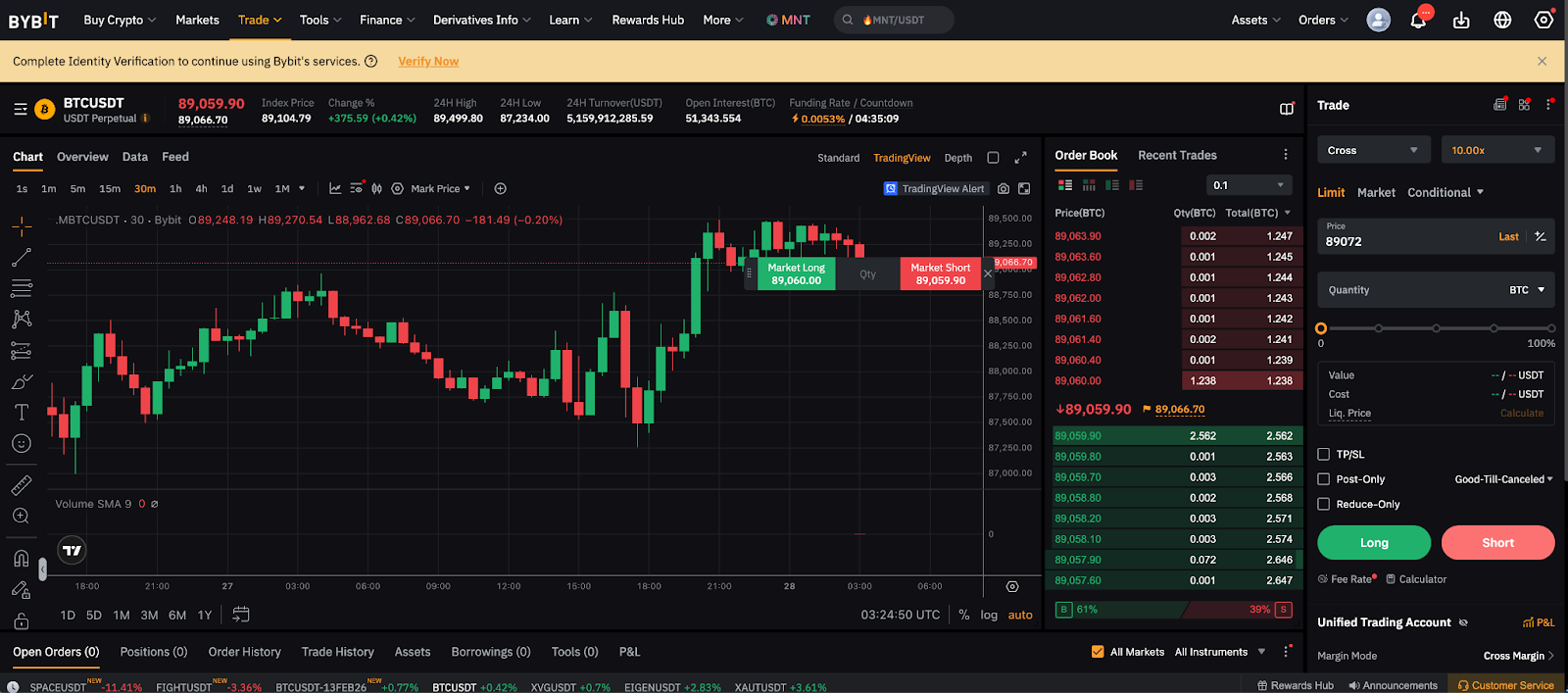Open chart settings hexagon icon
The image size is (1568, 693).
click(397, 188)
